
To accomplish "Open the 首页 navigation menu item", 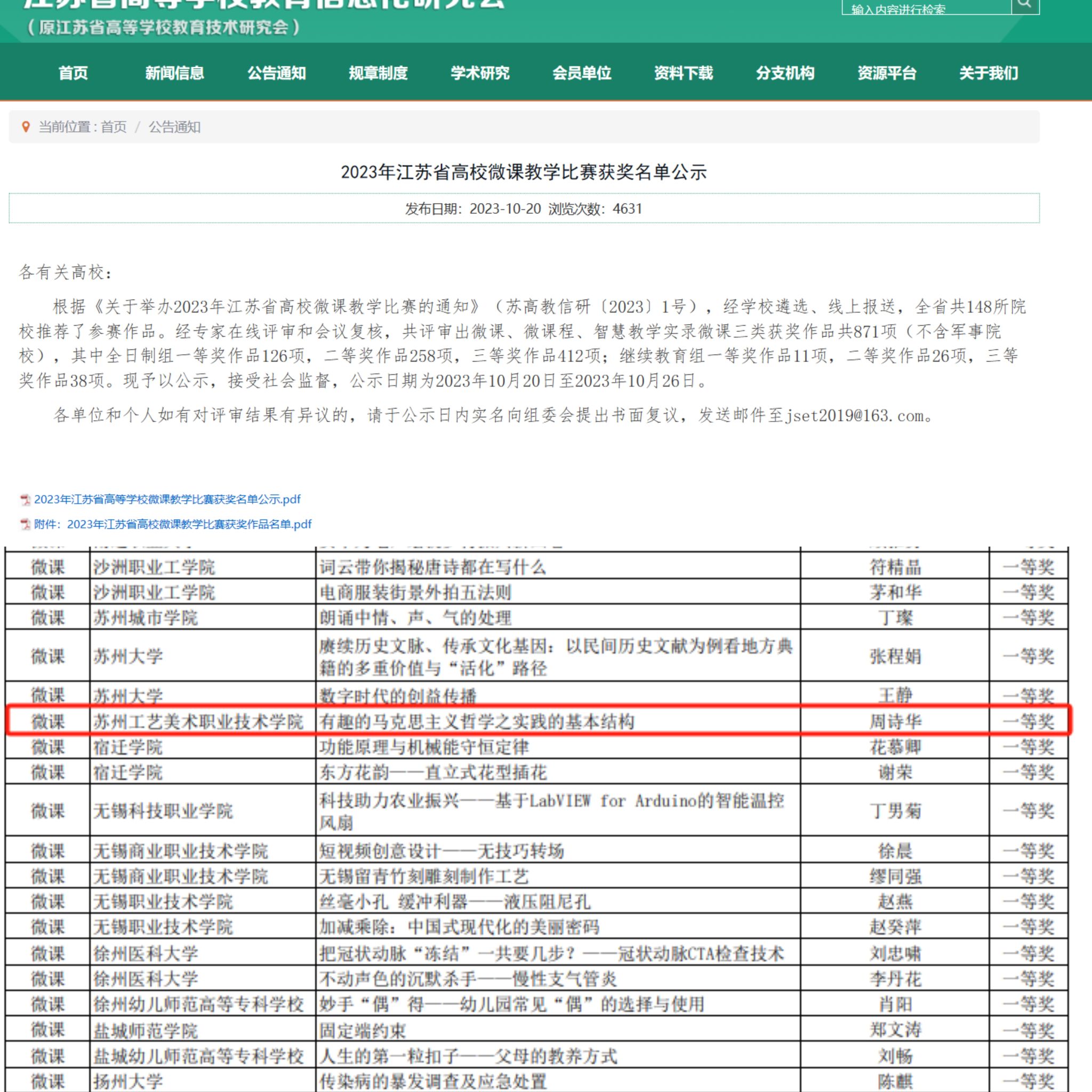I will tap(74, 73).
